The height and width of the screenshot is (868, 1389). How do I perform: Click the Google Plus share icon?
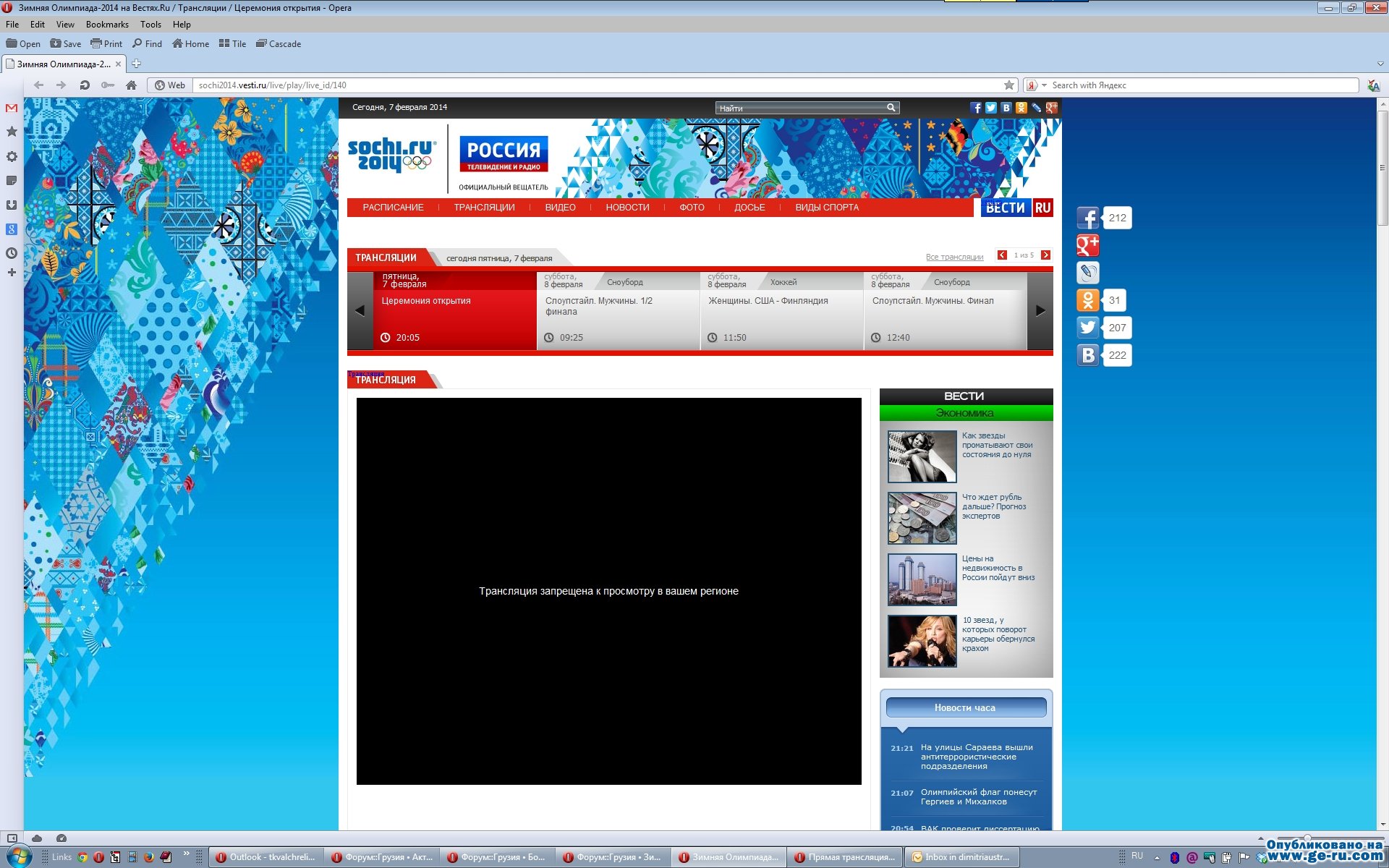1087,245
